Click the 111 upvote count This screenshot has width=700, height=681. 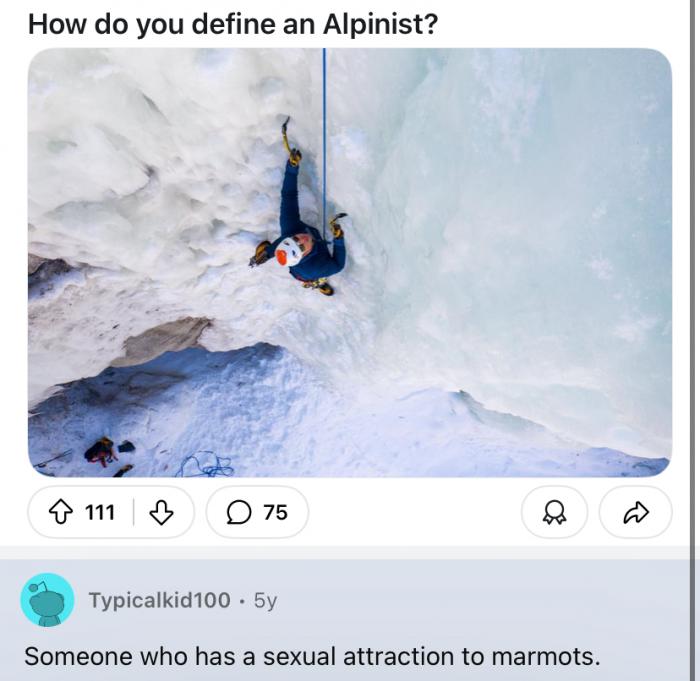[x=100, y=512]
